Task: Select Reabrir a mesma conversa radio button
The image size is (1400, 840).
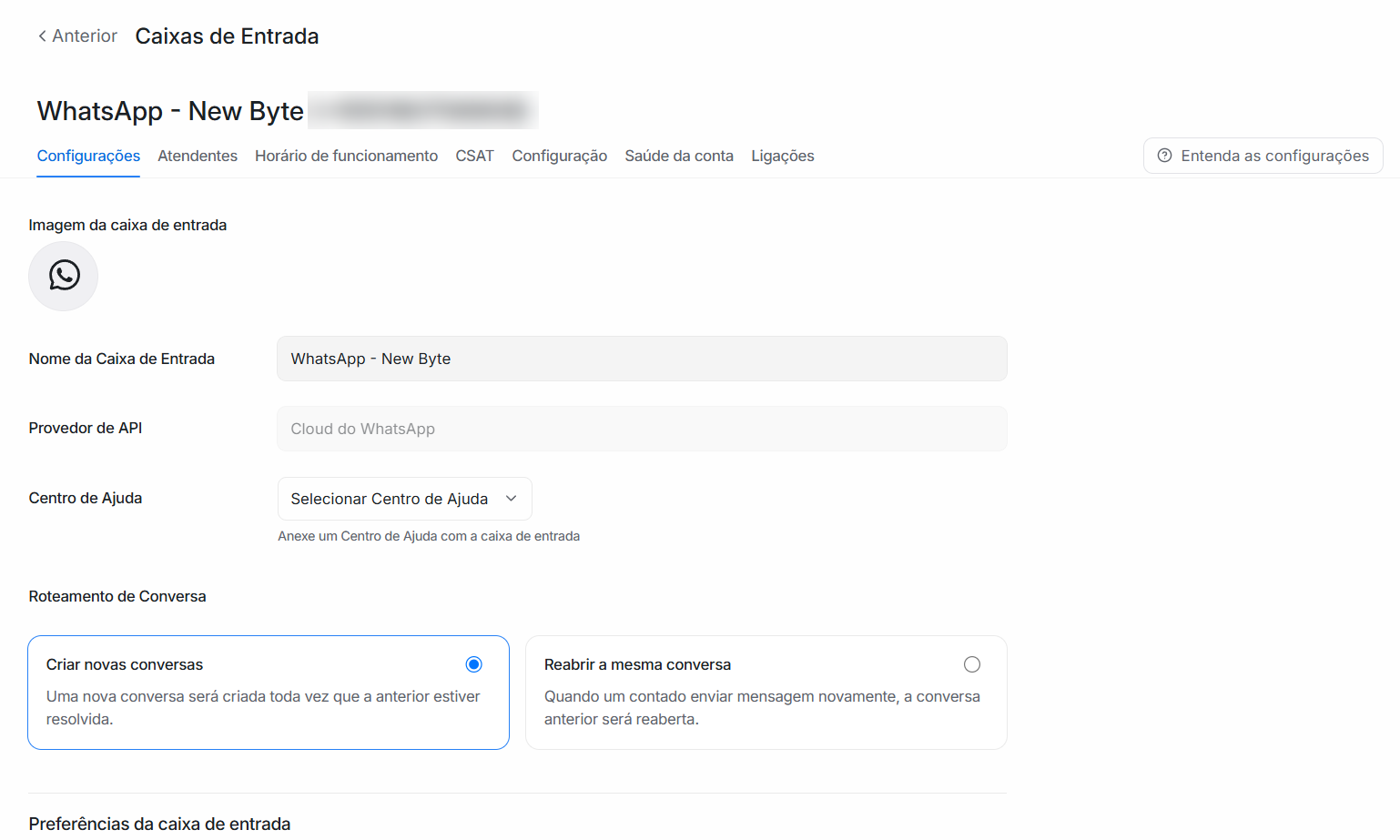Action: point(972,664)
